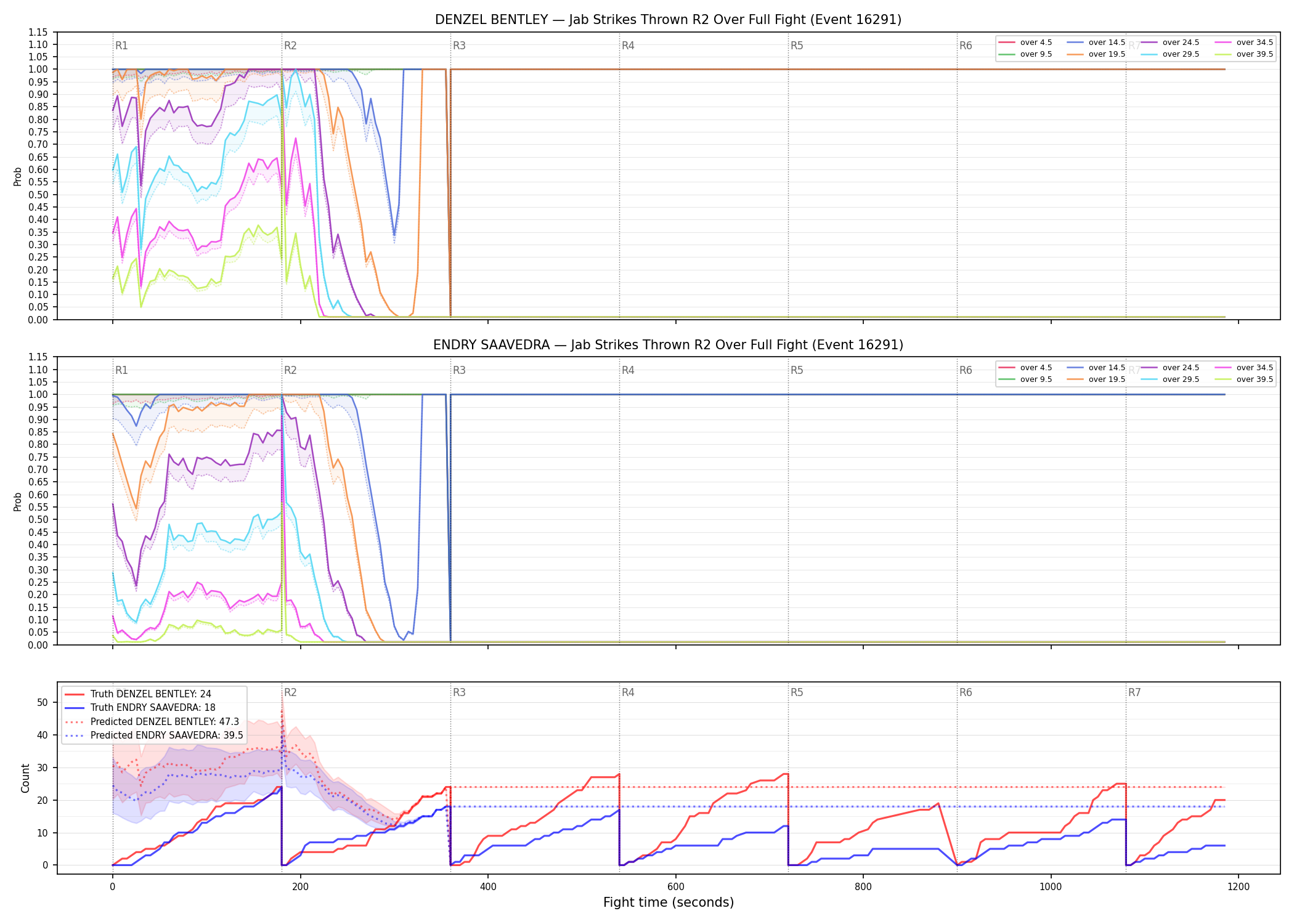Click R6 round label in bottom Count chart
Viewport: 1294px width, 924px height.
pyautogui.click(x=966, y=692)
